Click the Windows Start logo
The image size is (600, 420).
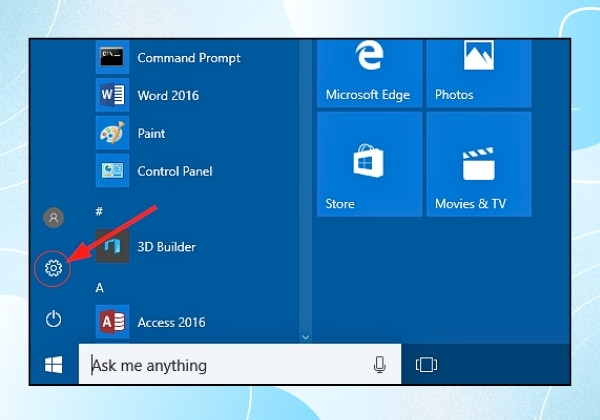(x=54, y=365)
